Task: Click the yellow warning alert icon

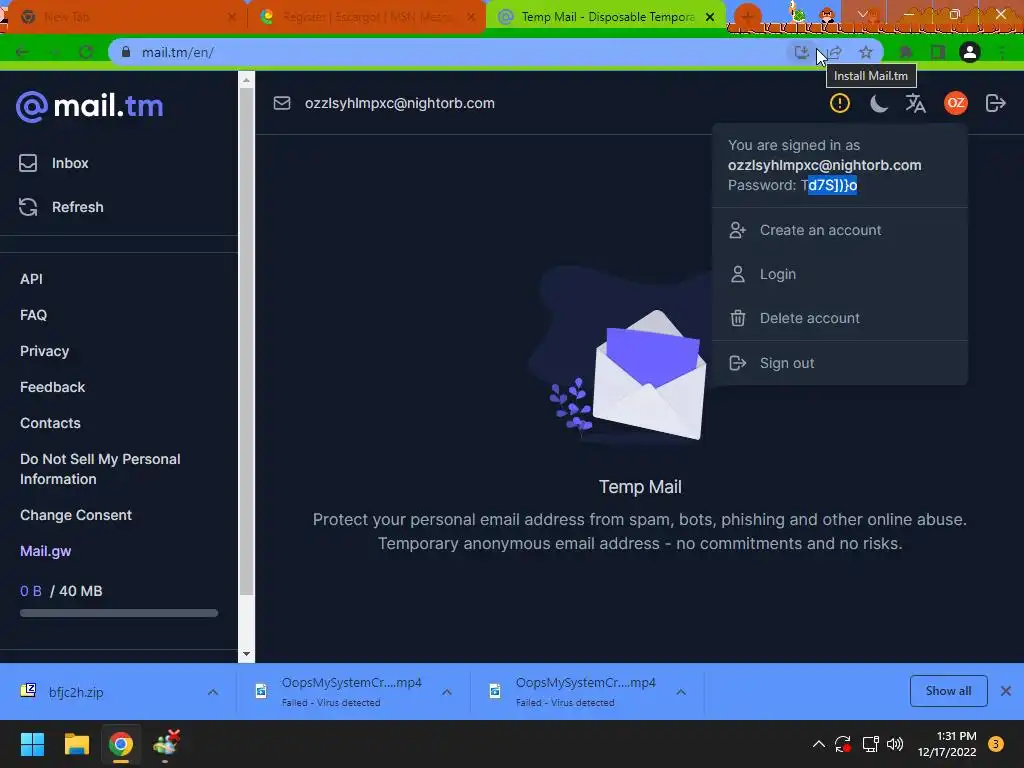Action: click(x=840, y=103)
